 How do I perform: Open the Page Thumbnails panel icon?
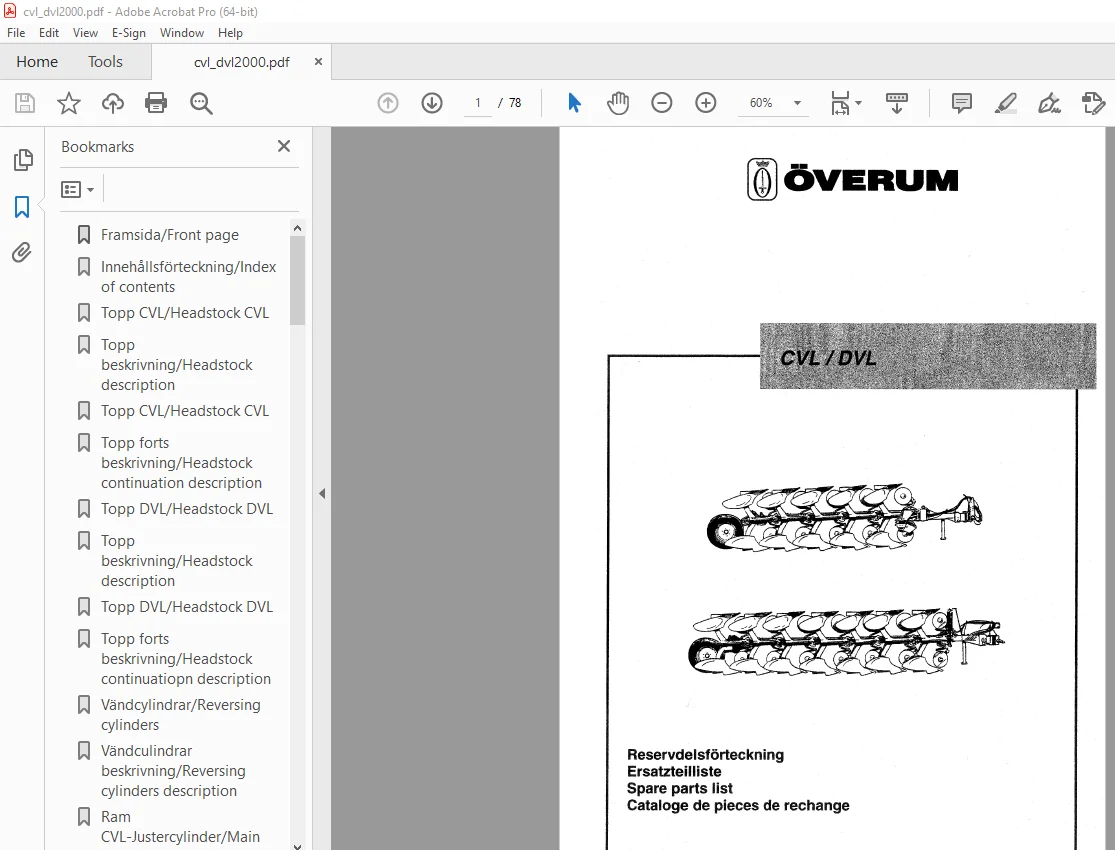click(x=23, y=160)
